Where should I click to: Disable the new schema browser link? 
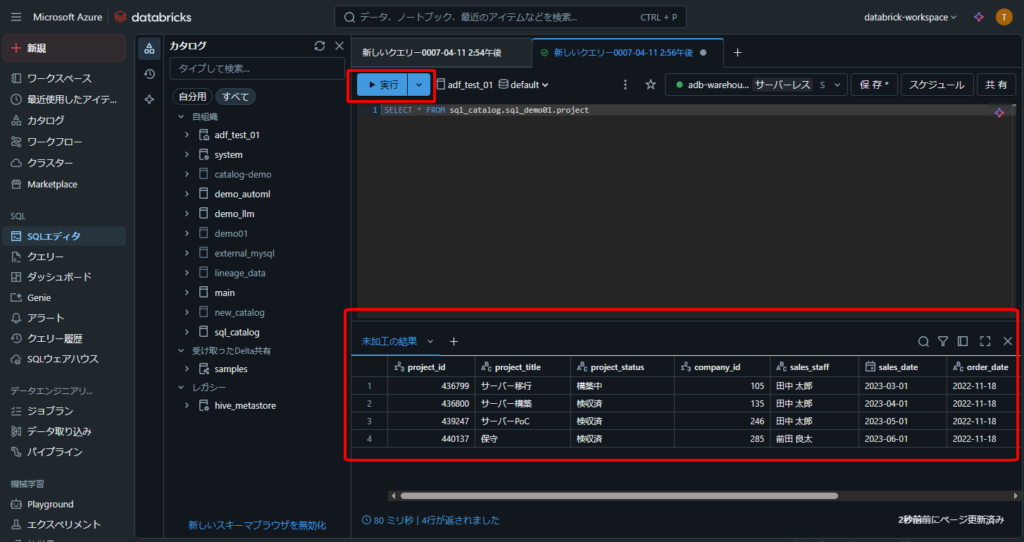click(x=257, y=525)
